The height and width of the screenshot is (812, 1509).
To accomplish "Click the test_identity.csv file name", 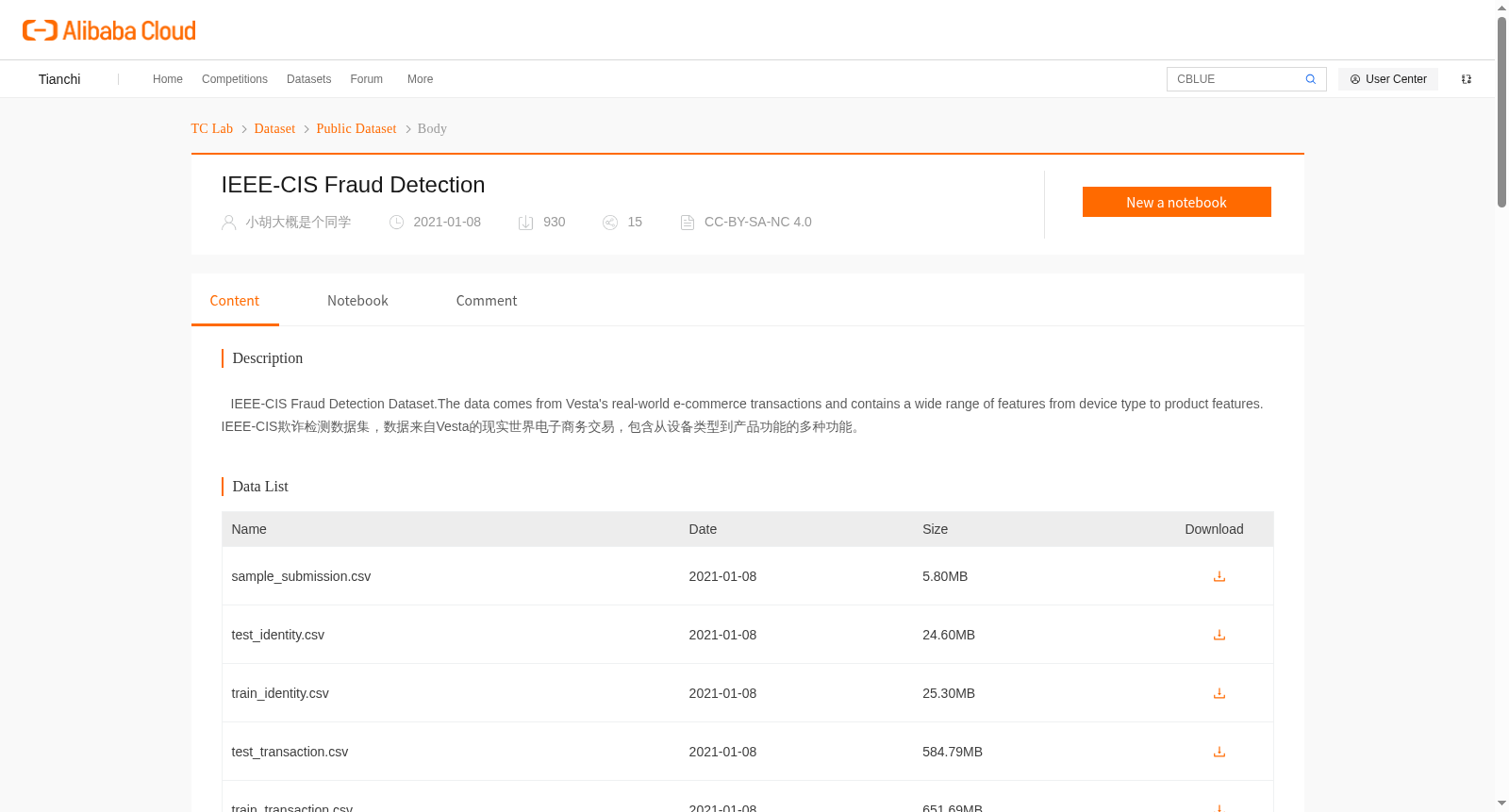I will 278,635.
